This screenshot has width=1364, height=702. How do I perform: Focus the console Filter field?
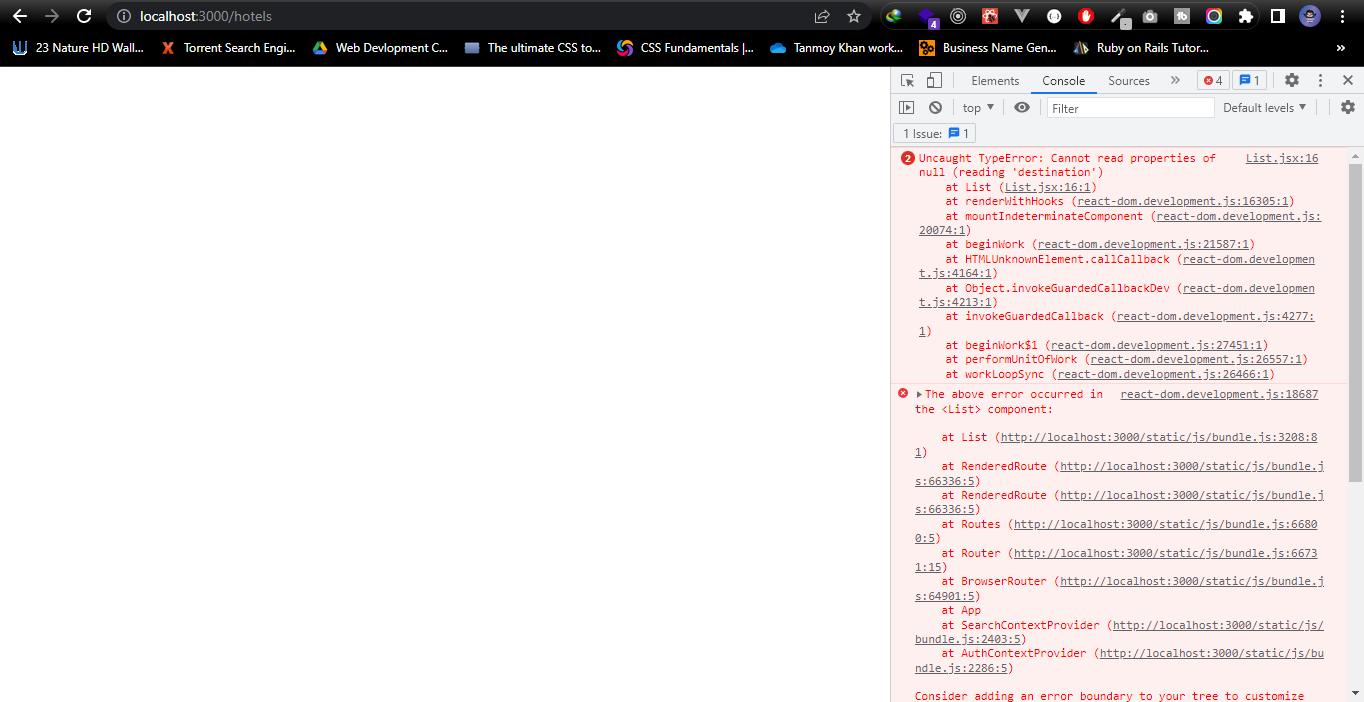coord(1130,108)
